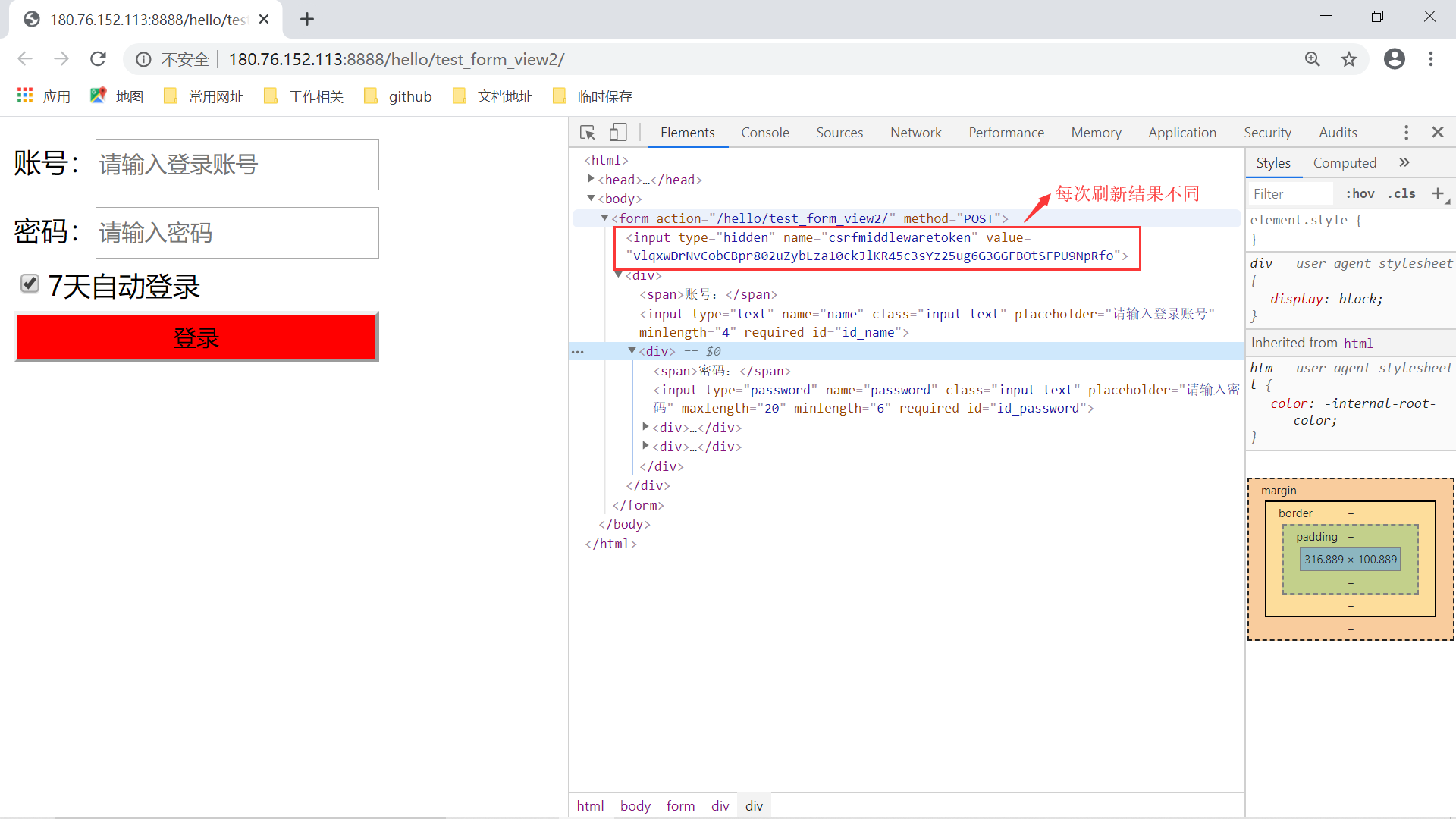This screenshot has width=1456, height=819.
Task: Open a new browser tab
Action: [307, 19]
